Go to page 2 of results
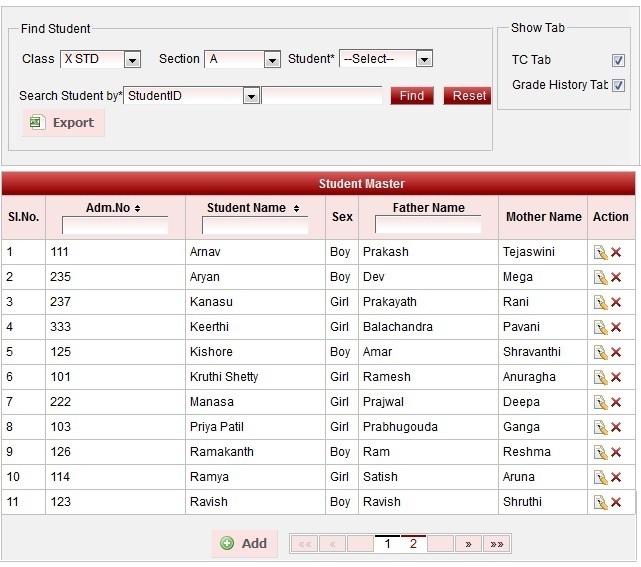This screenshot has height=567, width=641. click(413, 544)
